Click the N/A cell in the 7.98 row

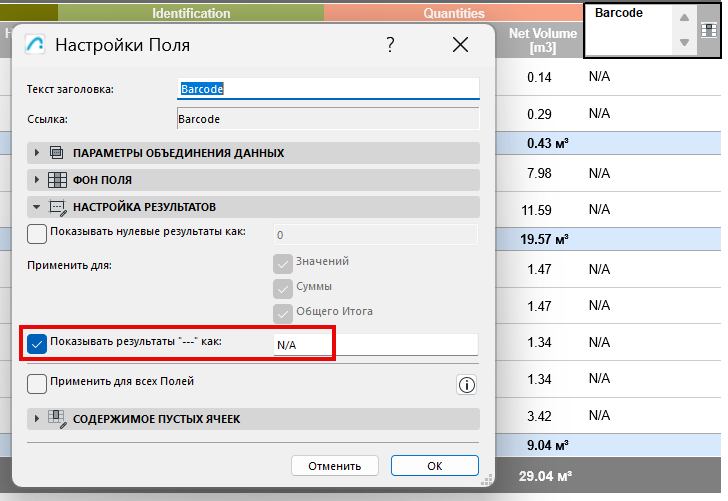(599, 173)
